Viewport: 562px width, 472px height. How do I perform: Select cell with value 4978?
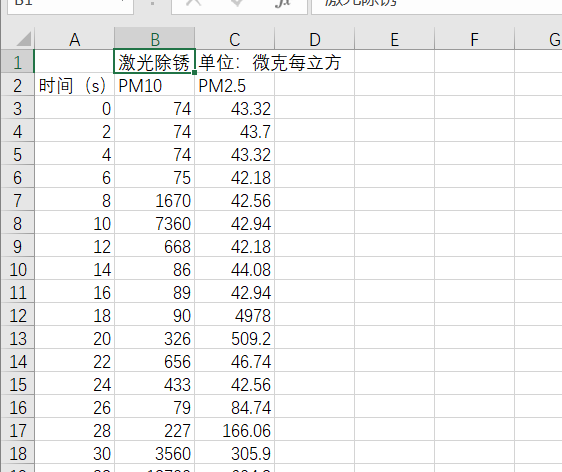(x=234, y=316)
